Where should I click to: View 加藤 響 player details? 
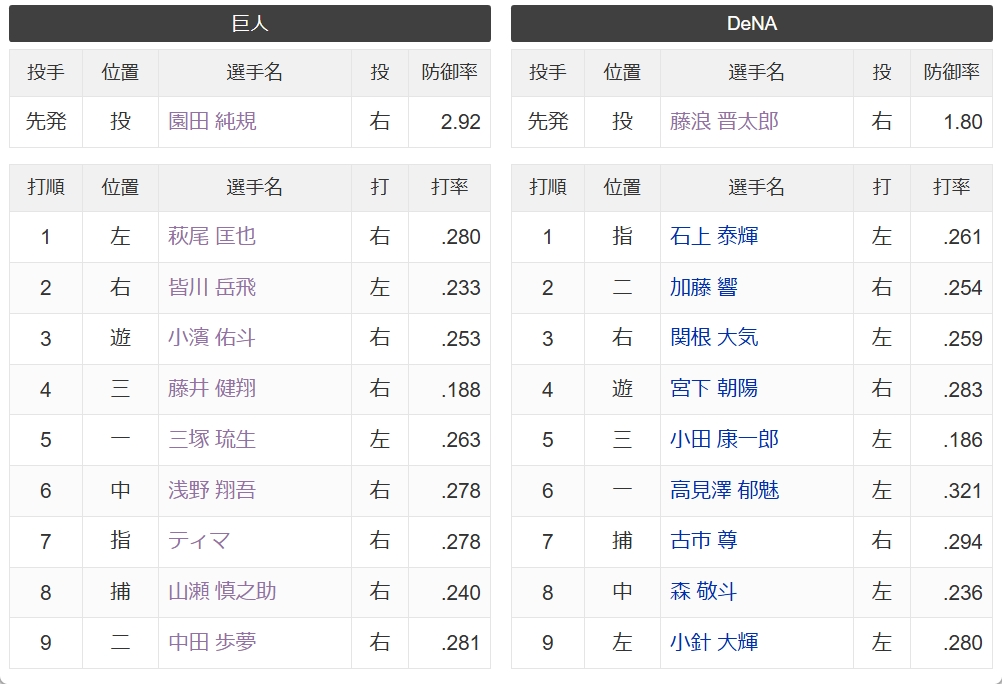point(704,288)
